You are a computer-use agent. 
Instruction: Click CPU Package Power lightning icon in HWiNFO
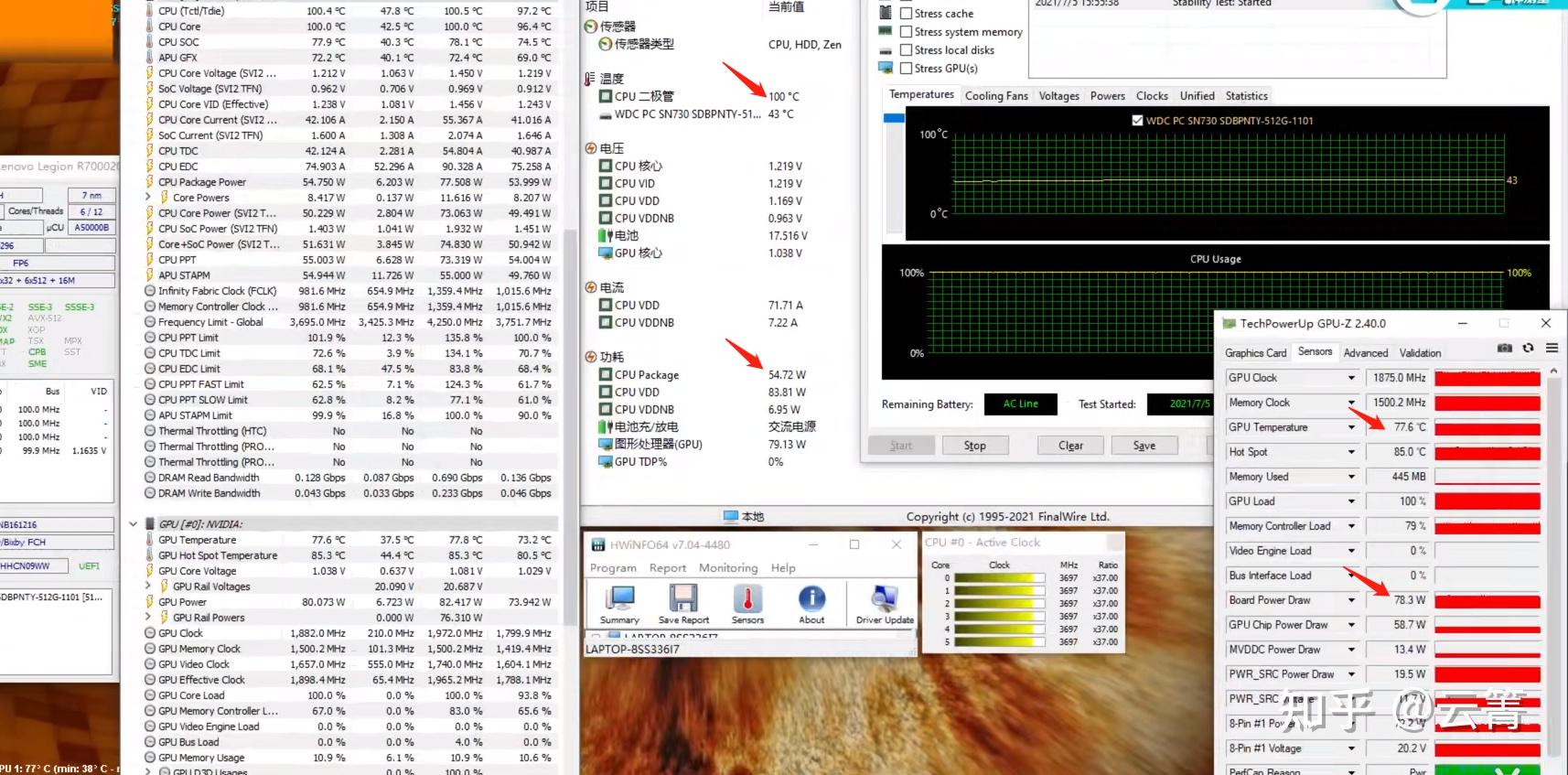[149, 182]
